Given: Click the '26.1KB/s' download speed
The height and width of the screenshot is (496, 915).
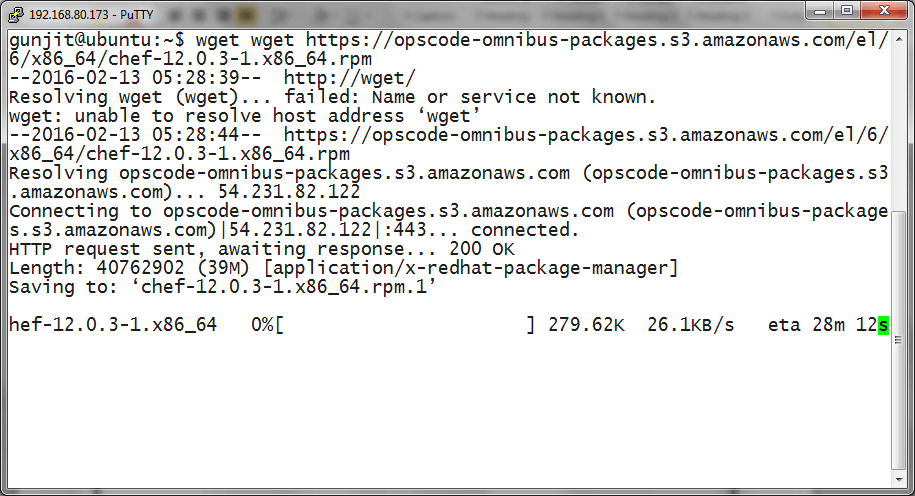Looking at the screenshot, I should point(690,325).
